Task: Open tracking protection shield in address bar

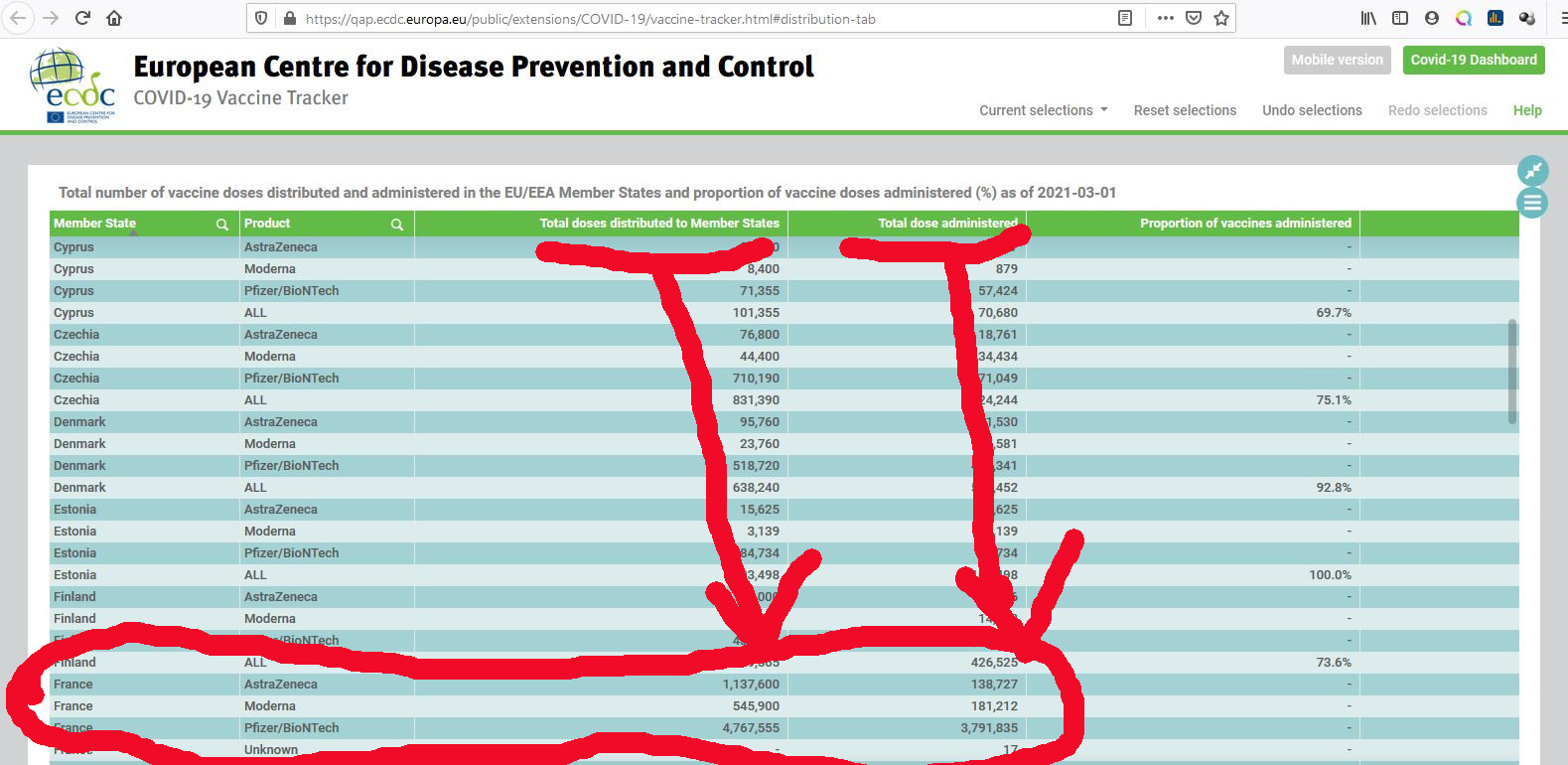Action: pyautogui.click(x=261, y=18)
